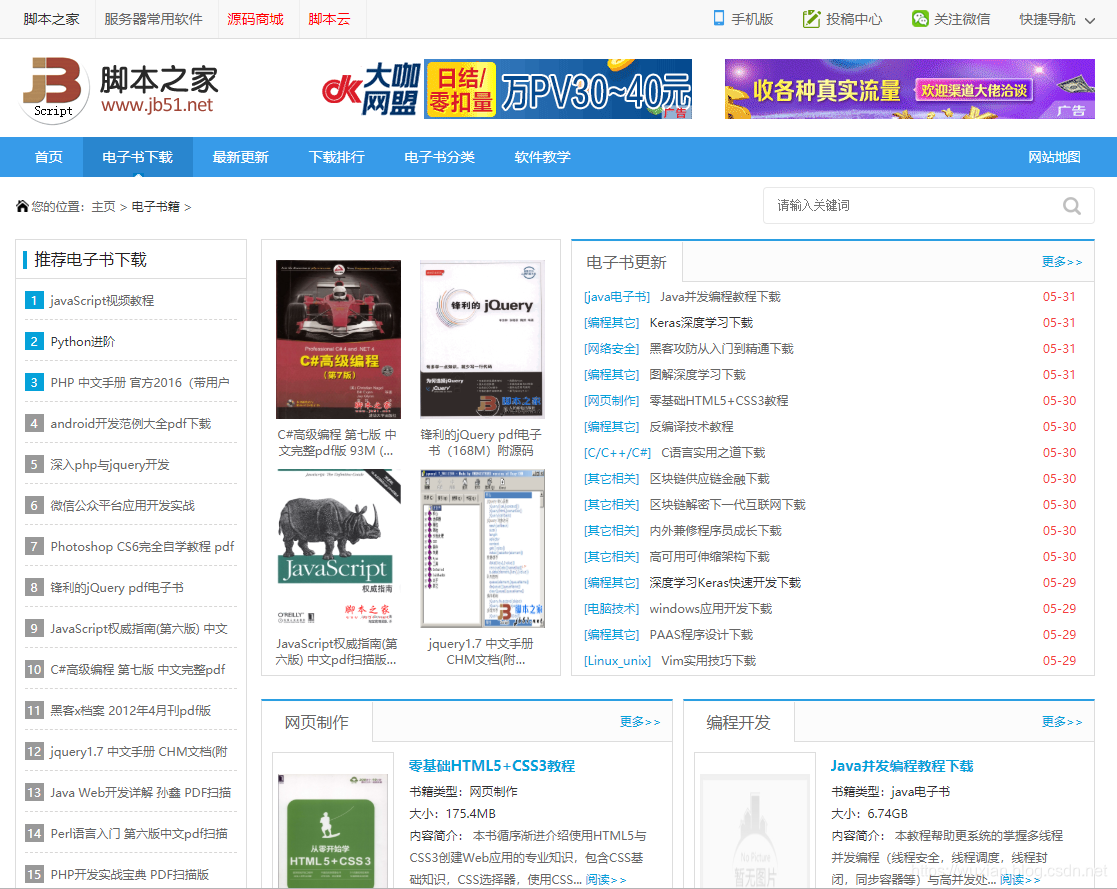Open the 软件教学 navigation tab
This screenshot has height=889, width=1117.
542,157
